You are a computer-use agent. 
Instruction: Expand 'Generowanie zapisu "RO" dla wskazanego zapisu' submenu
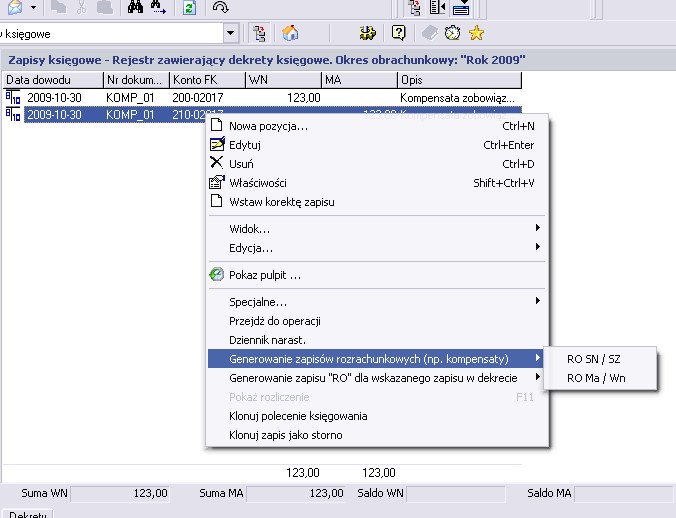(377, 378)
